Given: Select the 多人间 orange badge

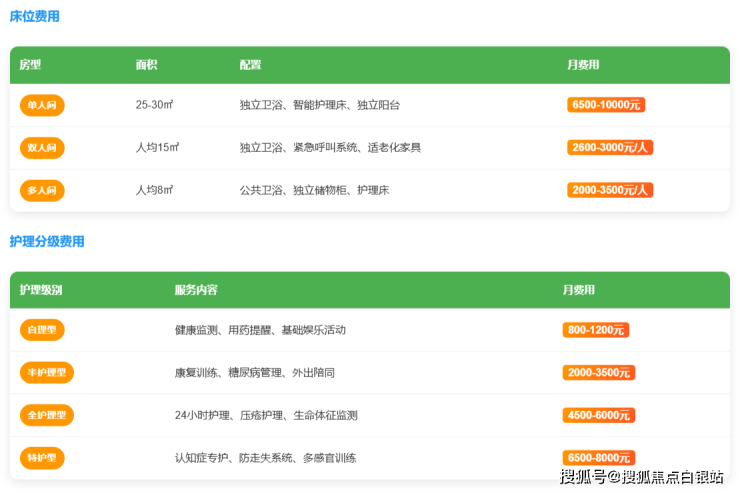Looking at the screenshot, I should coord(42,190).
